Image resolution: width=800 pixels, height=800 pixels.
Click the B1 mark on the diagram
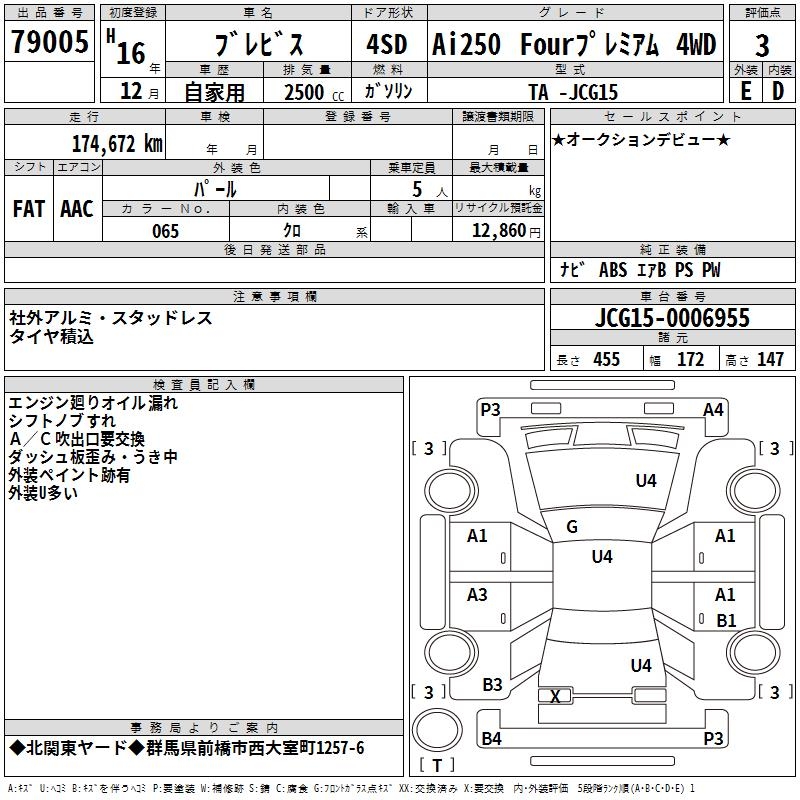[x=727, y=620]
